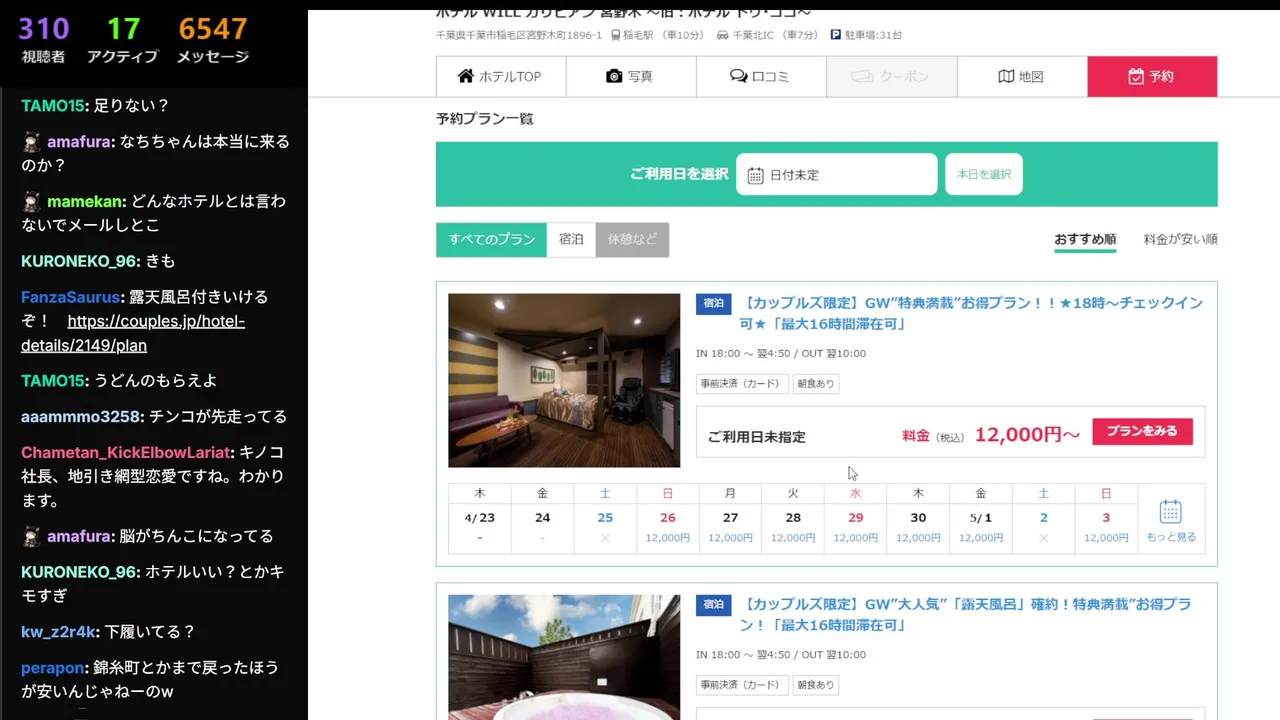Open the first plan's room photo
Screen dimensions: 1280x720
click(x=564, y=380)
